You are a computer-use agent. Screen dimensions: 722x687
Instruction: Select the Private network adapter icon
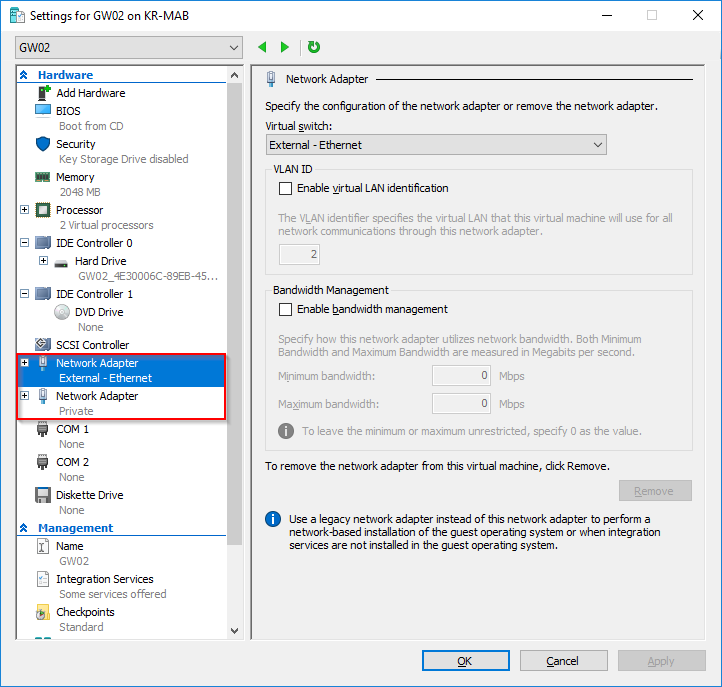43,396
